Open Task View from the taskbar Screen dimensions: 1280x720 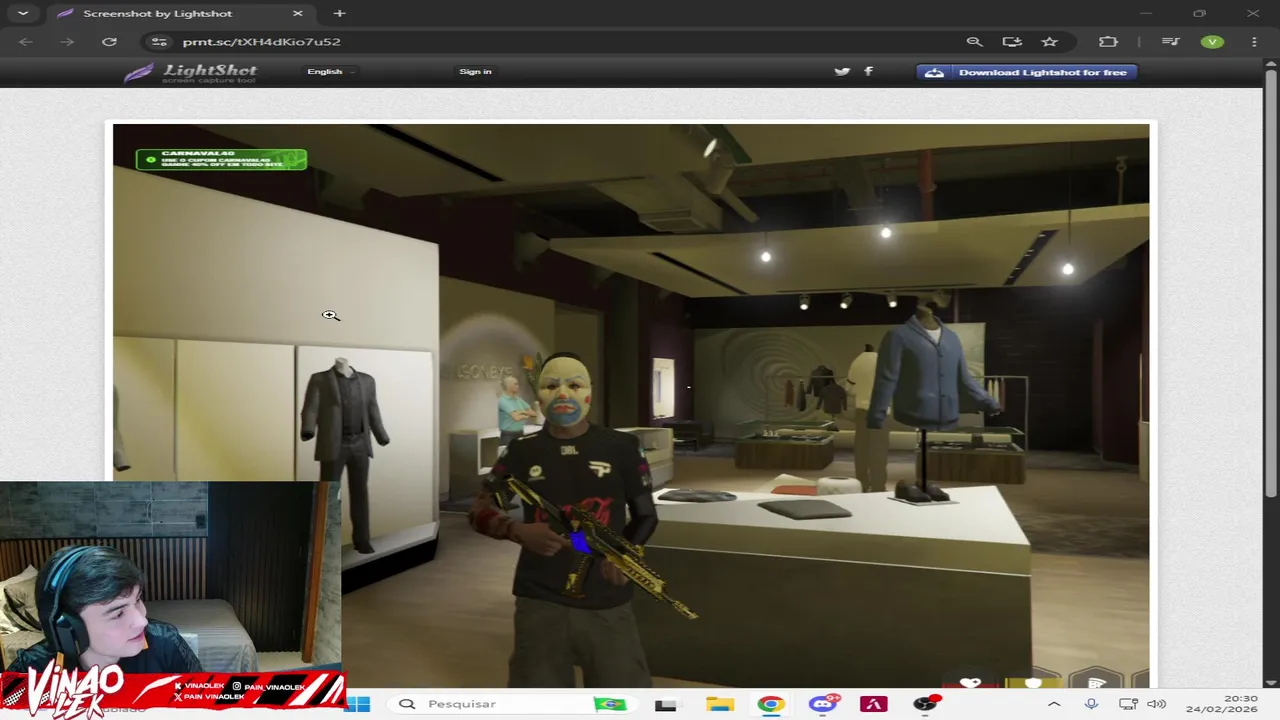point(665,704)
